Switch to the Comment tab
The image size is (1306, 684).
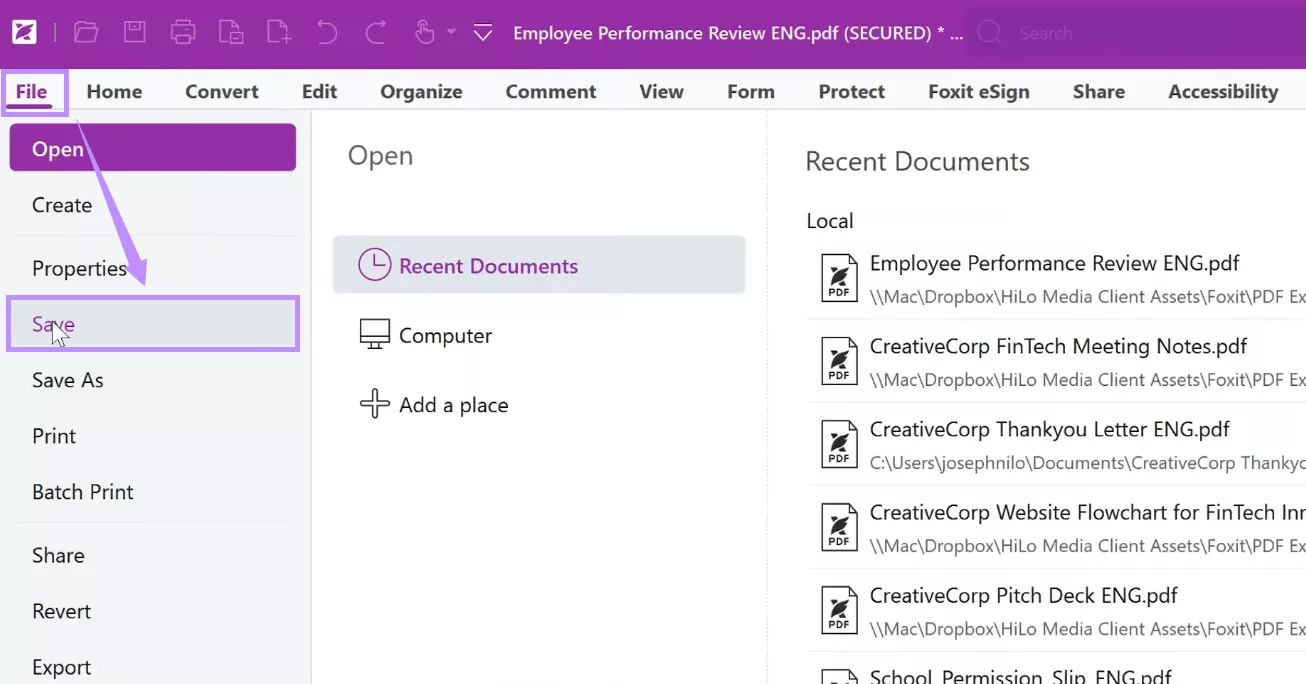pos(551,92)
